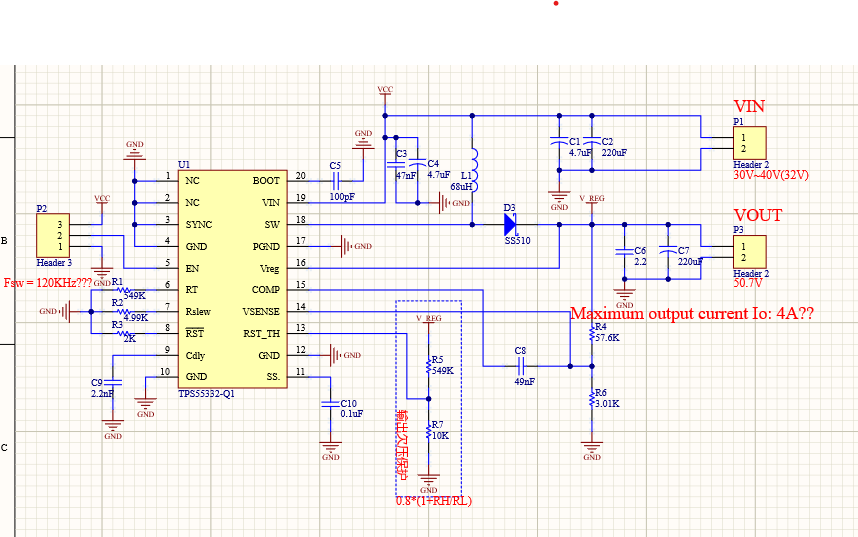Select capacitor C1 symbol beside its 4.7uF value

tap(559, 142)
